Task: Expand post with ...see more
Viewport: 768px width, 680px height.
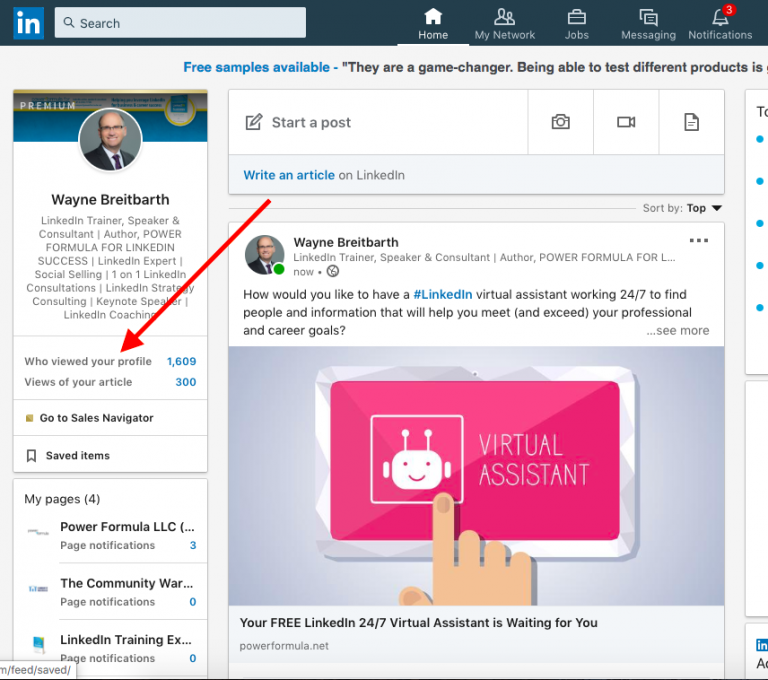Action: (x=677, y=331)
